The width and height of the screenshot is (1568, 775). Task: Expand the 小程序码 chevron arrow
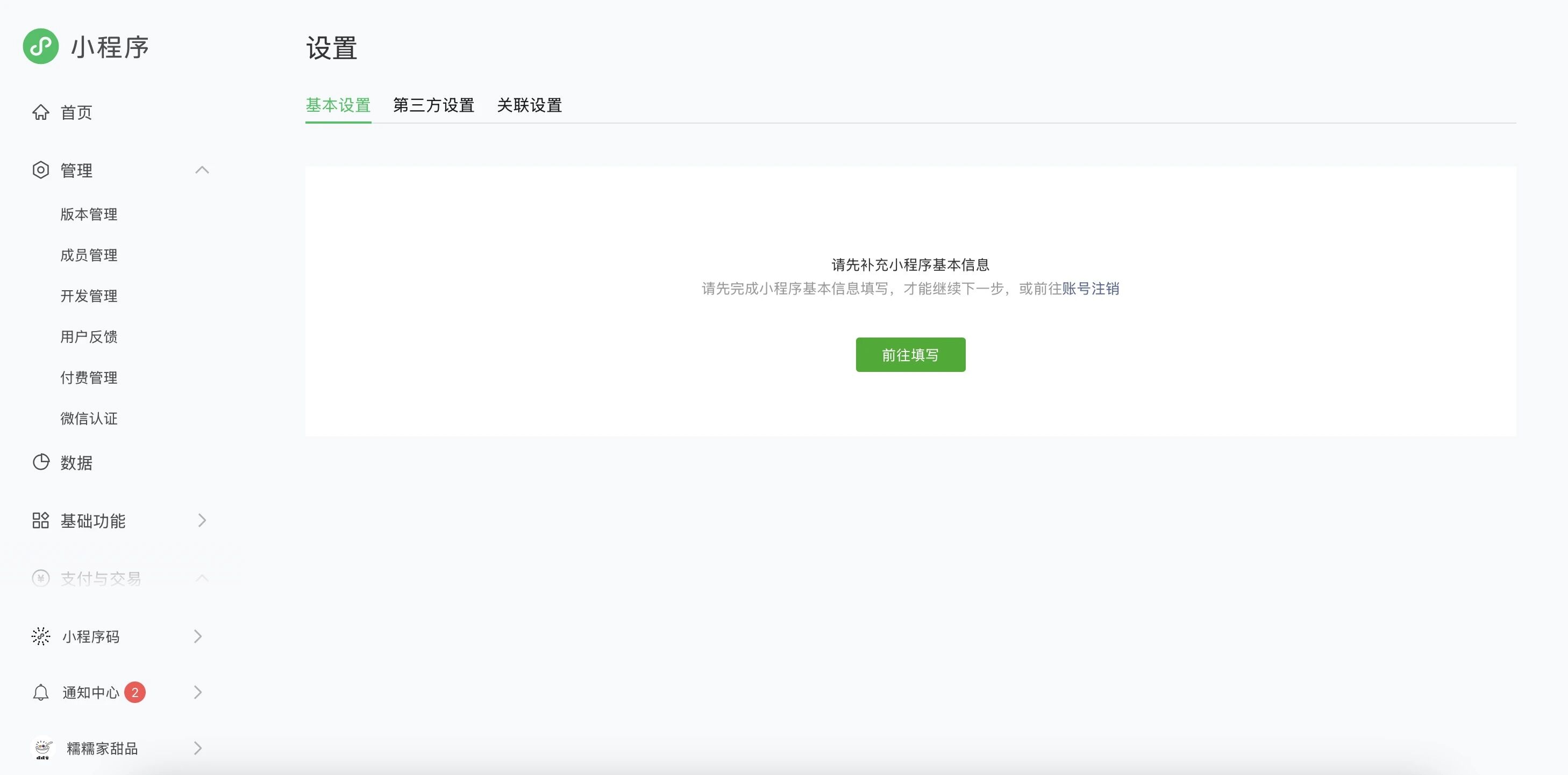click(198, 636)
